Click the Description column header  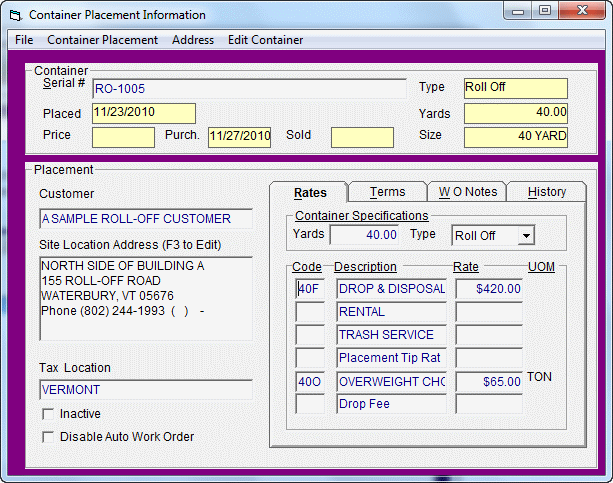[x=365, y=267]
